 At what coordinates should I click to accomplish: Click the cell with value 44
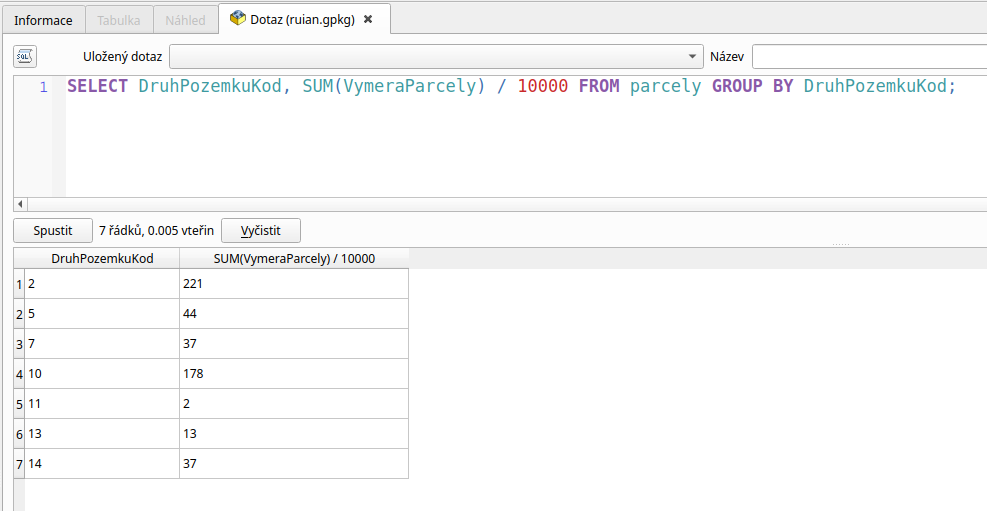point(294,313)
